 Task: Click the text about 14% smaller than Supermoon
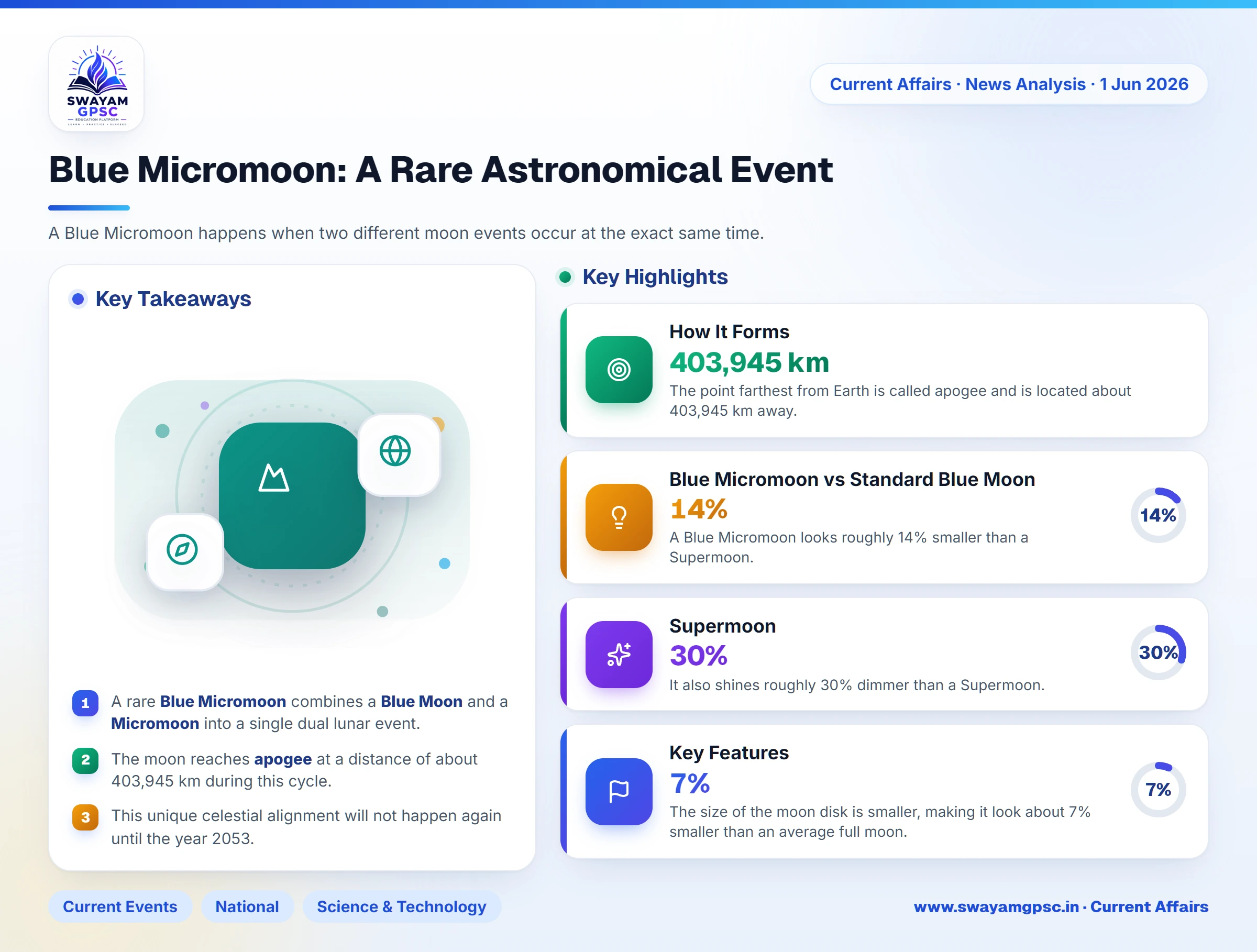tap(849, 548)
